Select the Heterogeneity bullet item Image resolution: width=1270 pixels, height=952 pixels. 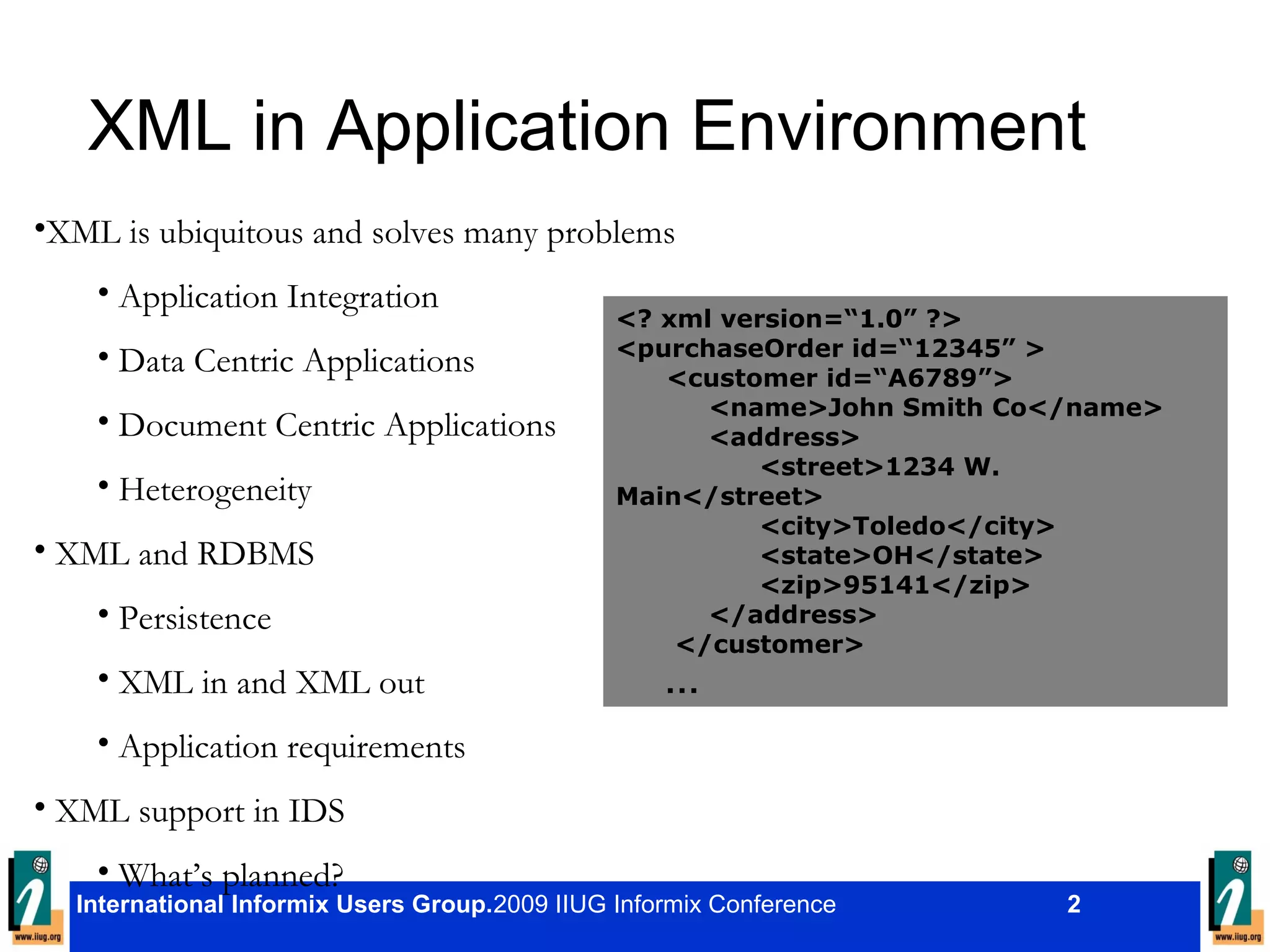215,490
